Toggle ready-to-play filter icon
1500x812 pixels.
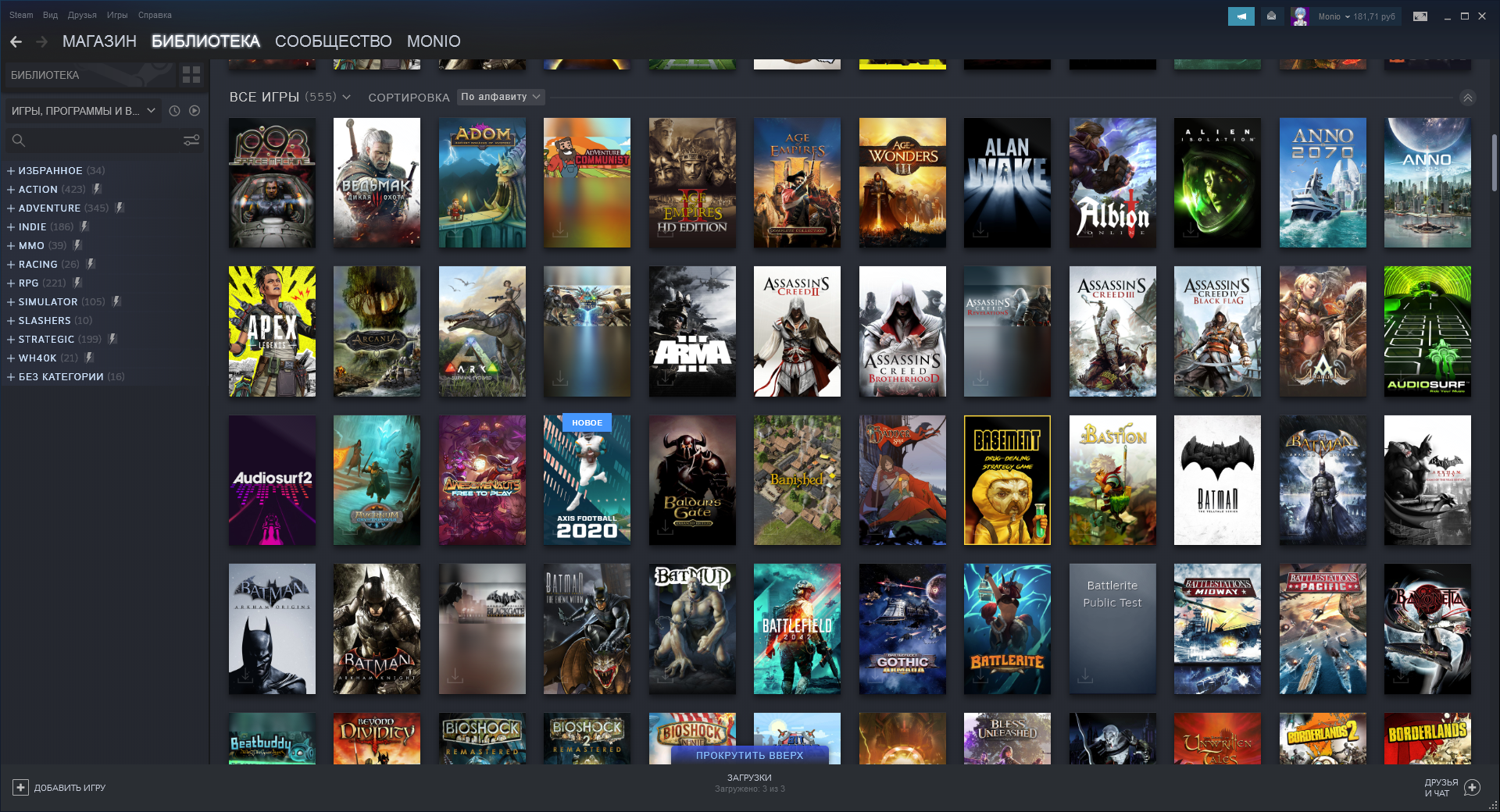click(x=195, y=111)
